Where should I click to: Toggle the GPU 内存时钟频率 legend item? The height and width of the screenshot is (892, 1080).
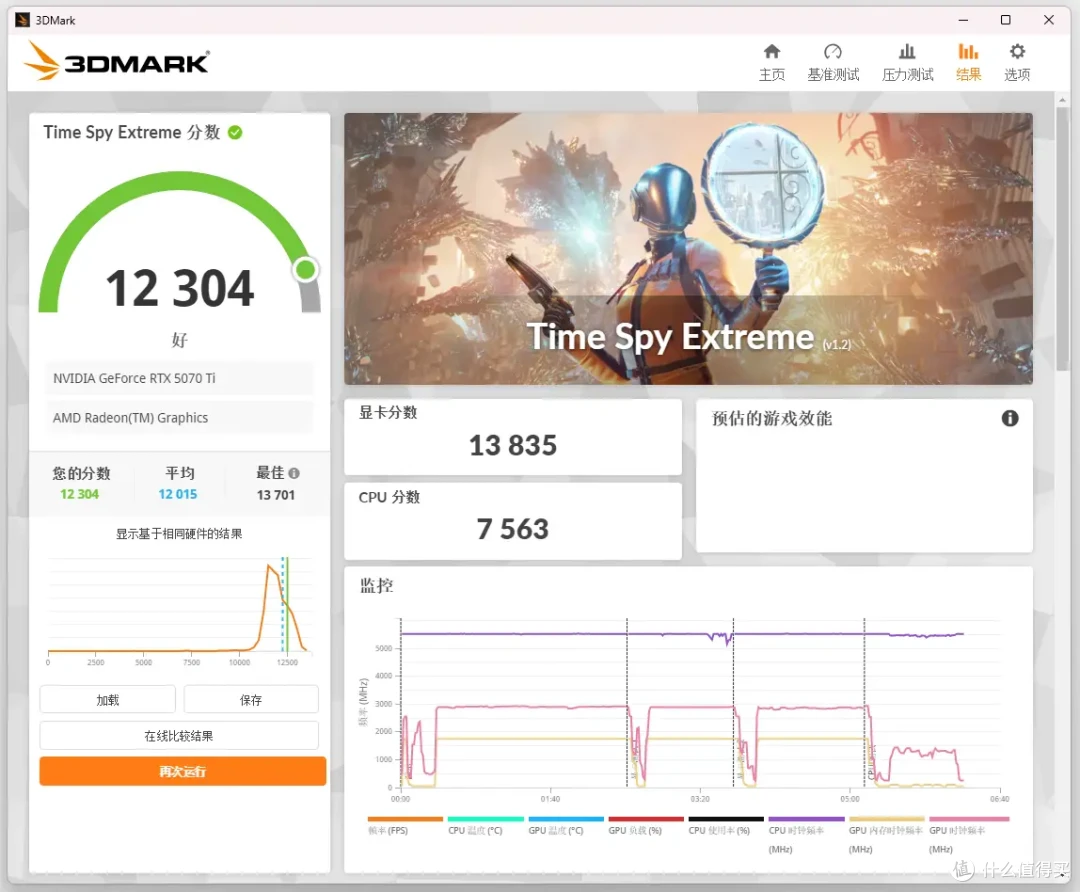pyautogui.click(x=886, y=835)
